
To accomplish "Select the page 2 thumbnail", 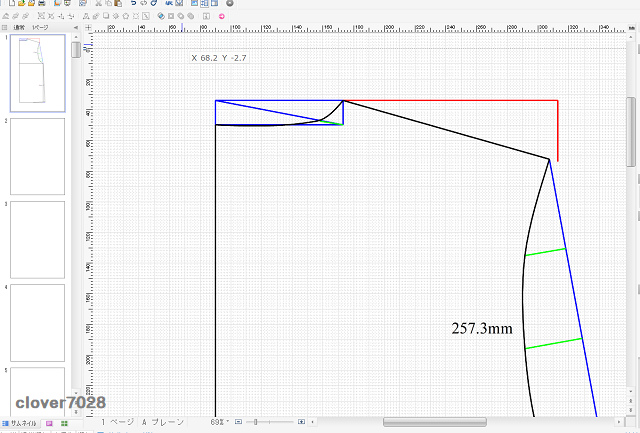I will [37, 156].
